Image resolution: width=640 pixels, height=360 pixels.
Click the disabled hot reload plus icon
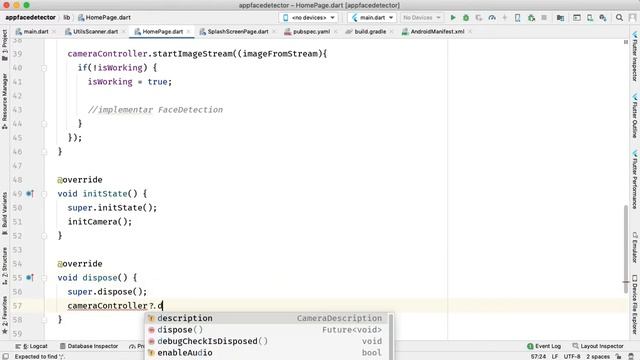click(505, 18)
